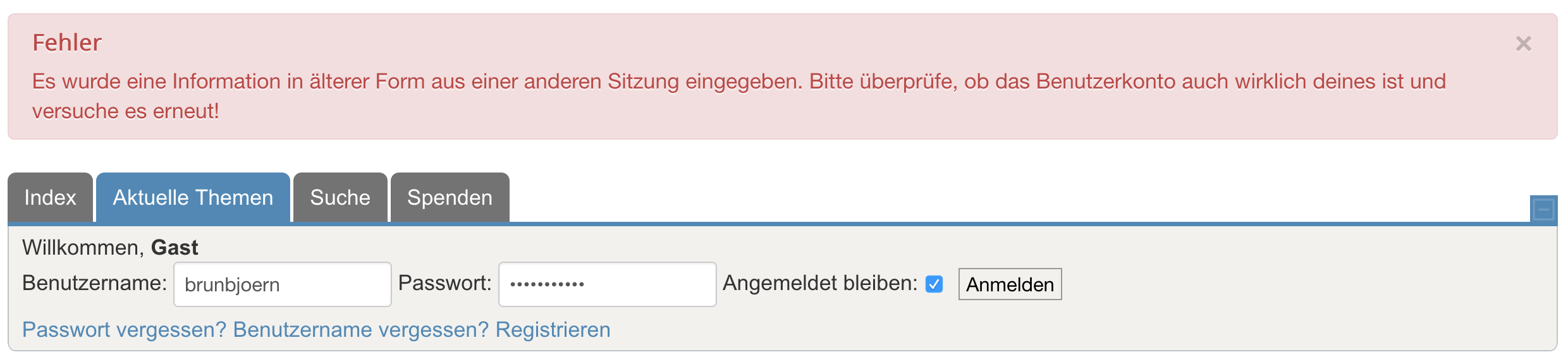The image size is (1568, 364).
Task: Click the Angemeldet bleiben: label text
Action: click(820, 283)
